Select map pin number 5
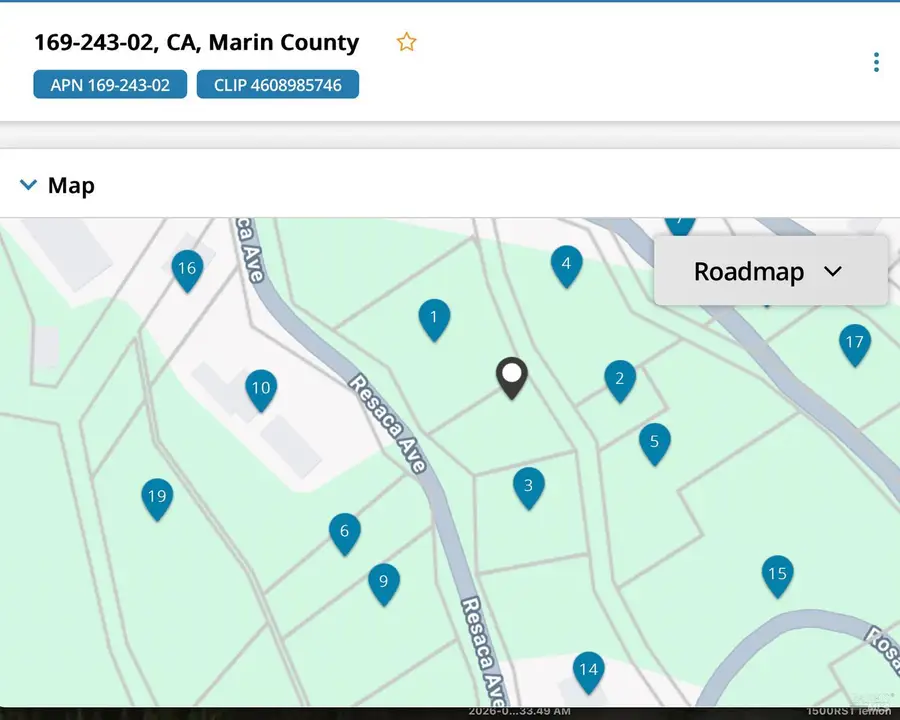This screenshot has height=720, width=900. point(654,442)
